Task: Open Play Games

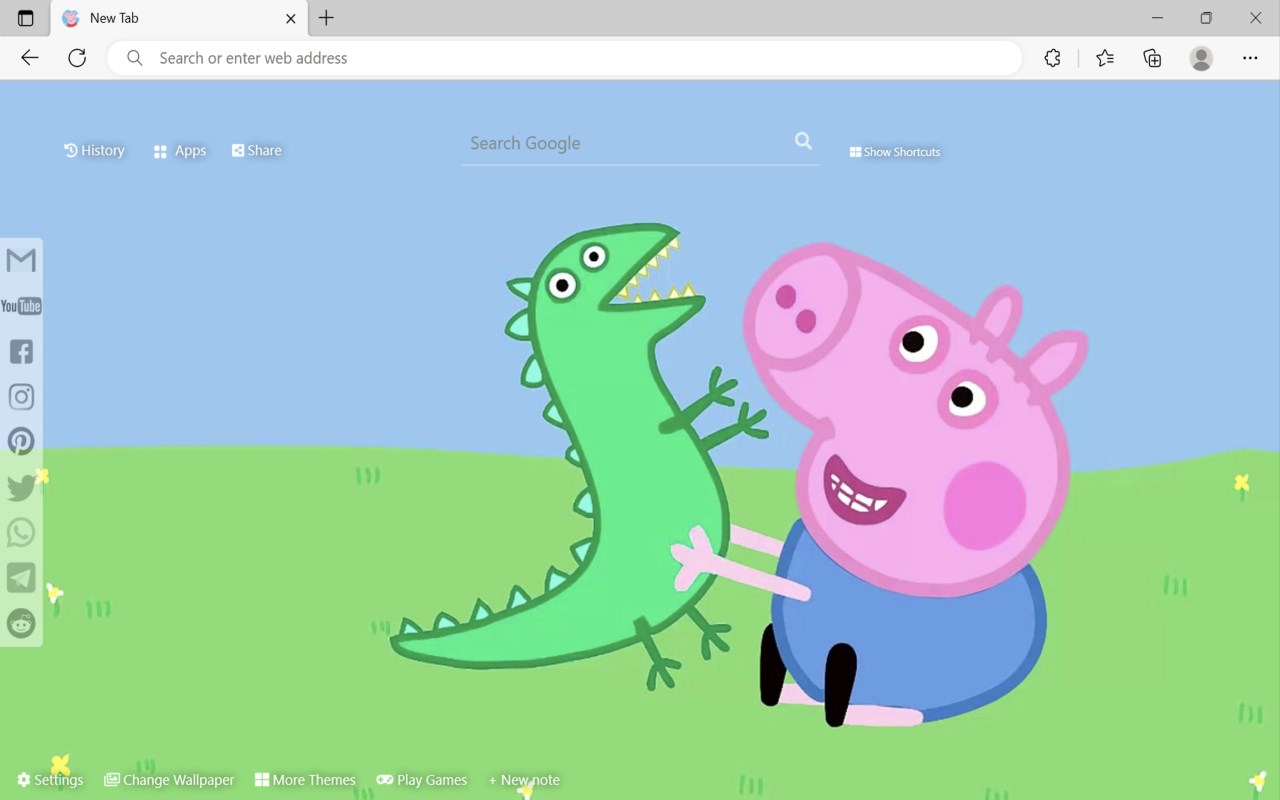Action: pos(422,780)
